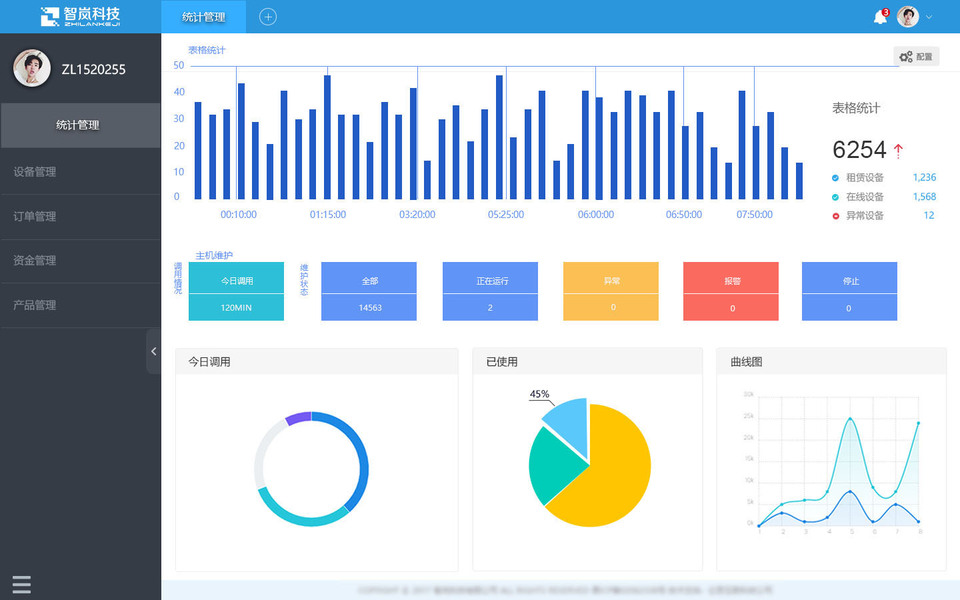Expand the account dropdown arrow beside the avatar
Screen dimensions: 960x600
pos(929,17)
